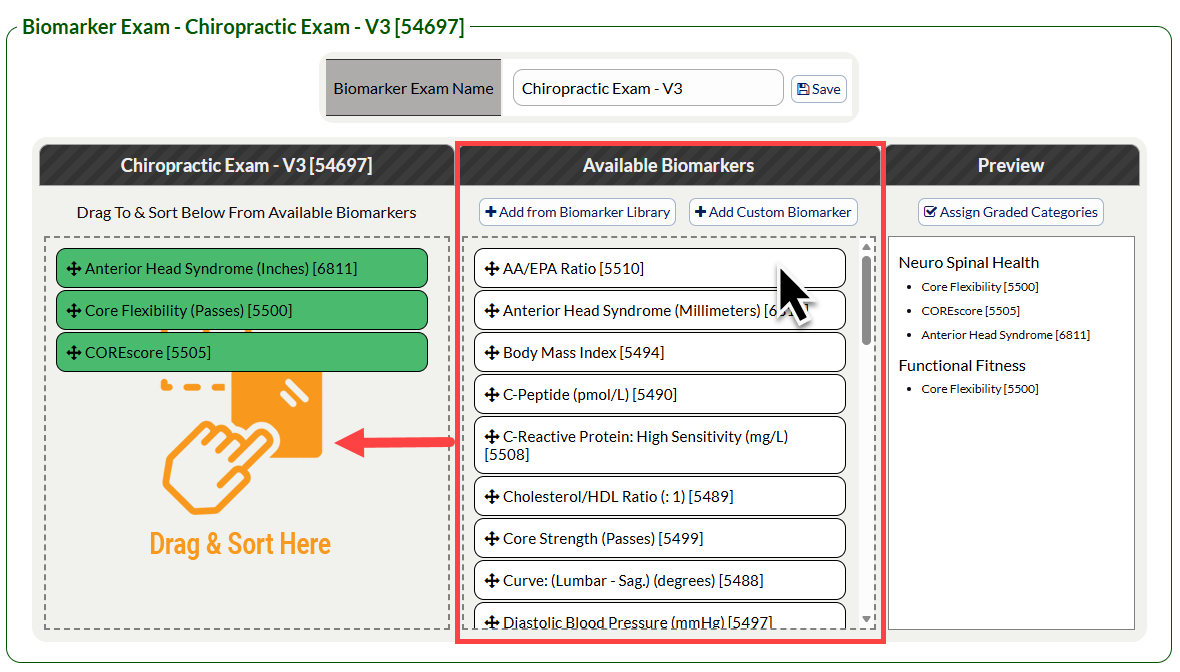
Task: Select C-Peptide (pmol/L) [5490] biomarker
Action: coord(660,395)
